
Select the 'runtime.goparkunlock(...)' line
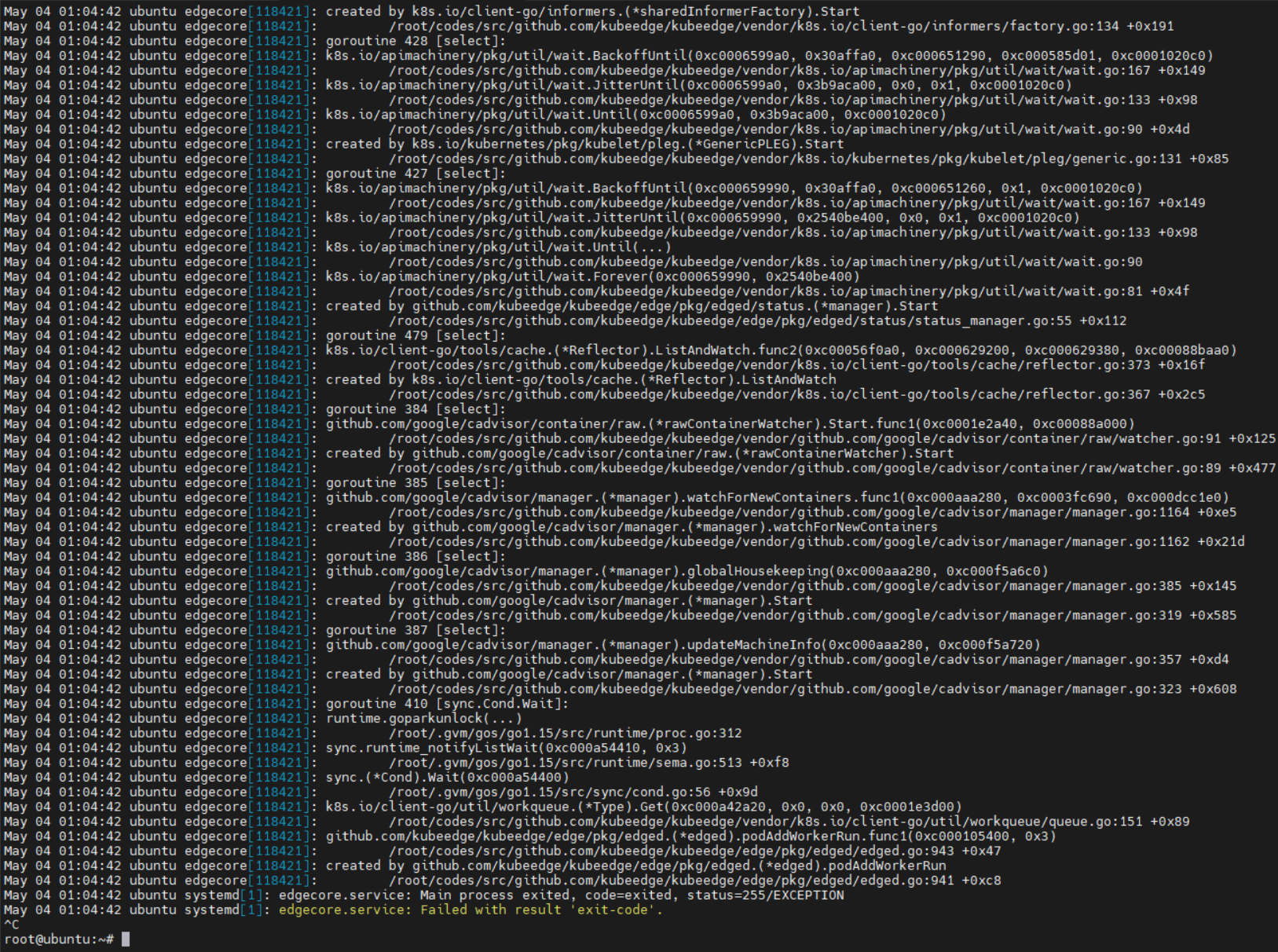[263, 719]
